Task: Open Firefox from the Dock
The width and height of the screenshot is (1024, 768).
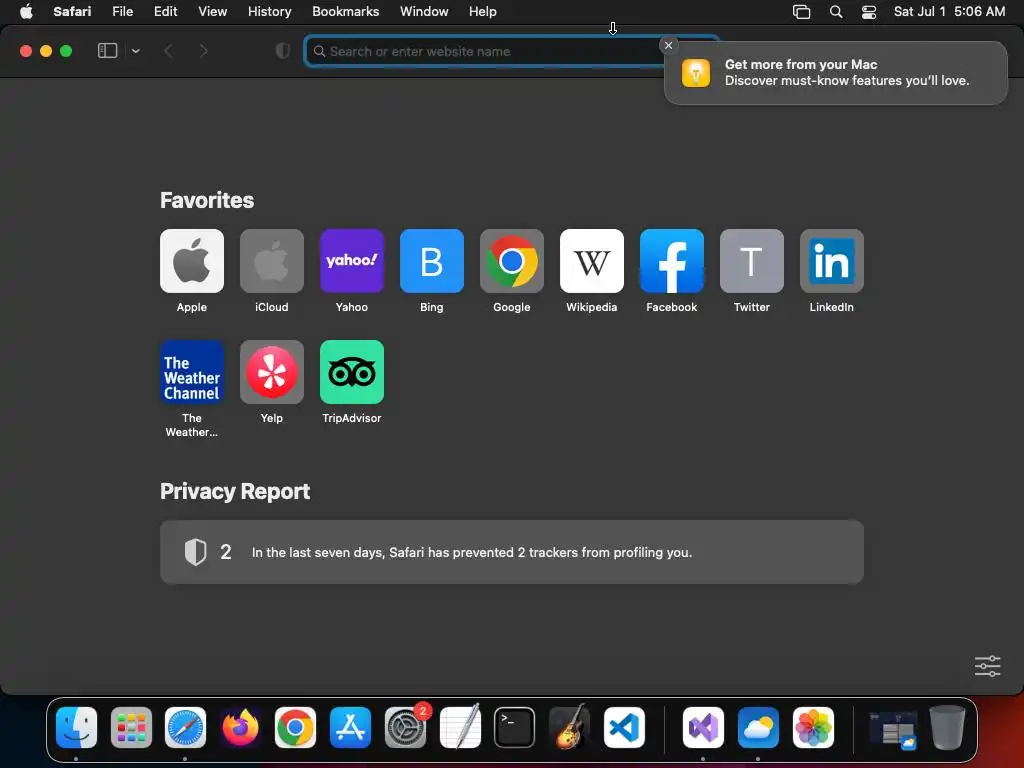Action: click(x=240, y=727)
